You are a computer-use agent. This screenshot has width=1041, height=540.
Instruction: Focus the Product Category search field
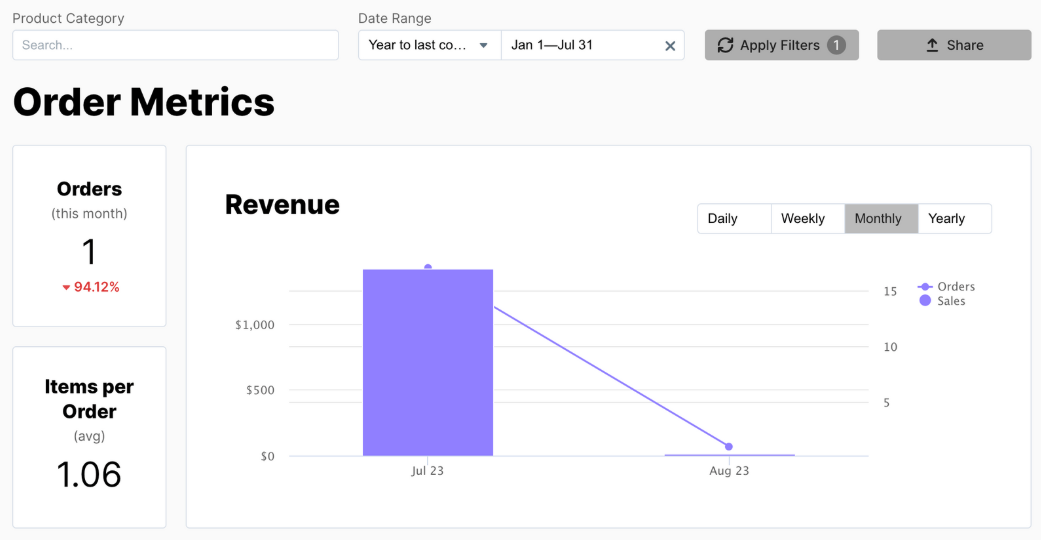pos(175,45)
